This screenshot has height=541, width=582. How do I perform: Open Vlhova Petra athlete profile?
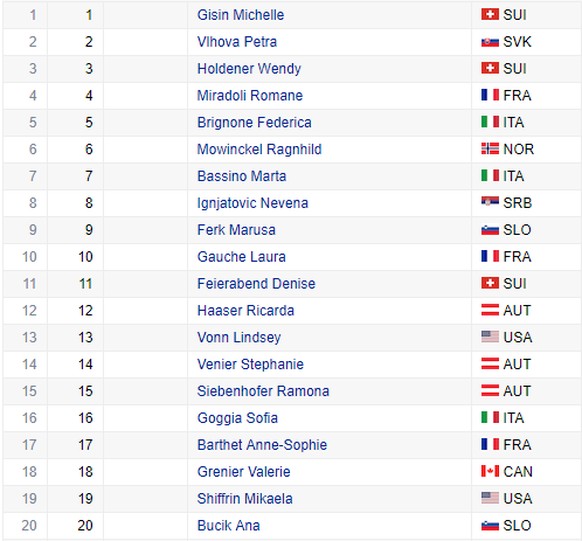pos(237,42)
